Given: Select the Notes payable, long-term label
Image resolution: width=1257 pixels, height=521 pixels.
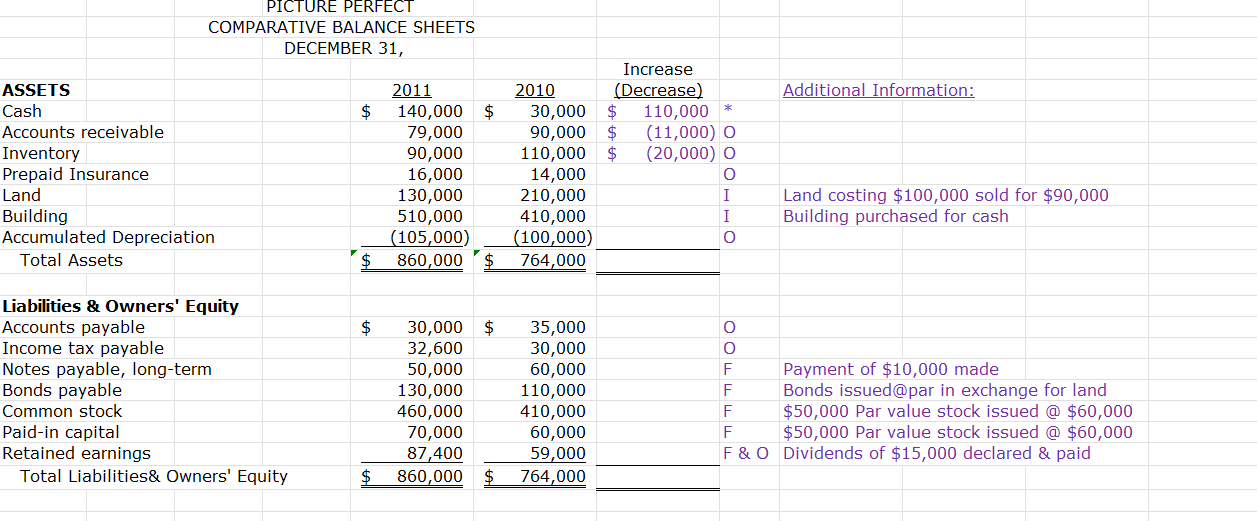Looking at the screenshot, I should 107,369.
